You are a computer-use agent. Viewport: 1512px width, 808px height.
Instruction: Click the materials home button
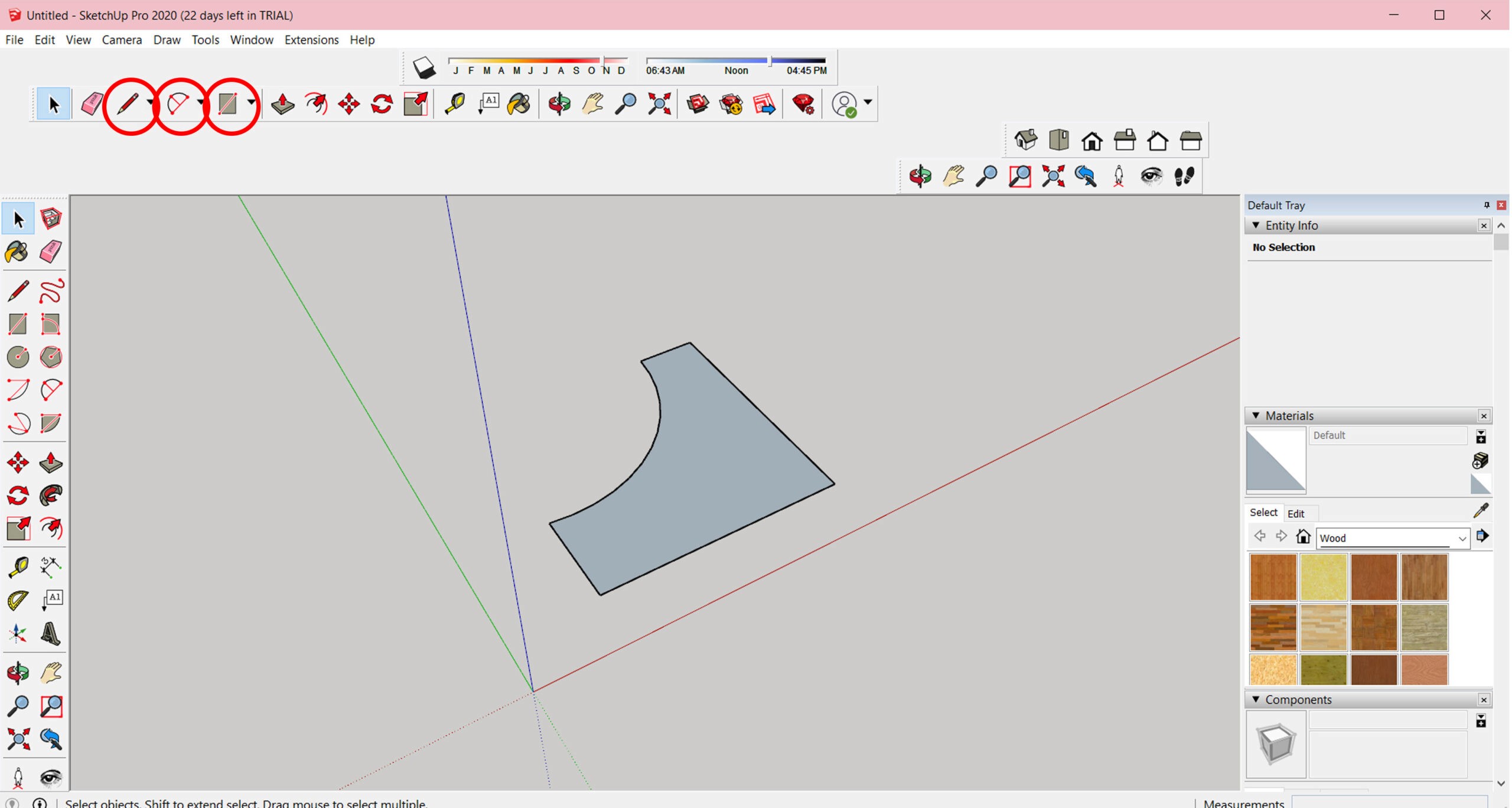pyautogui.click(x=1303, y=537)
